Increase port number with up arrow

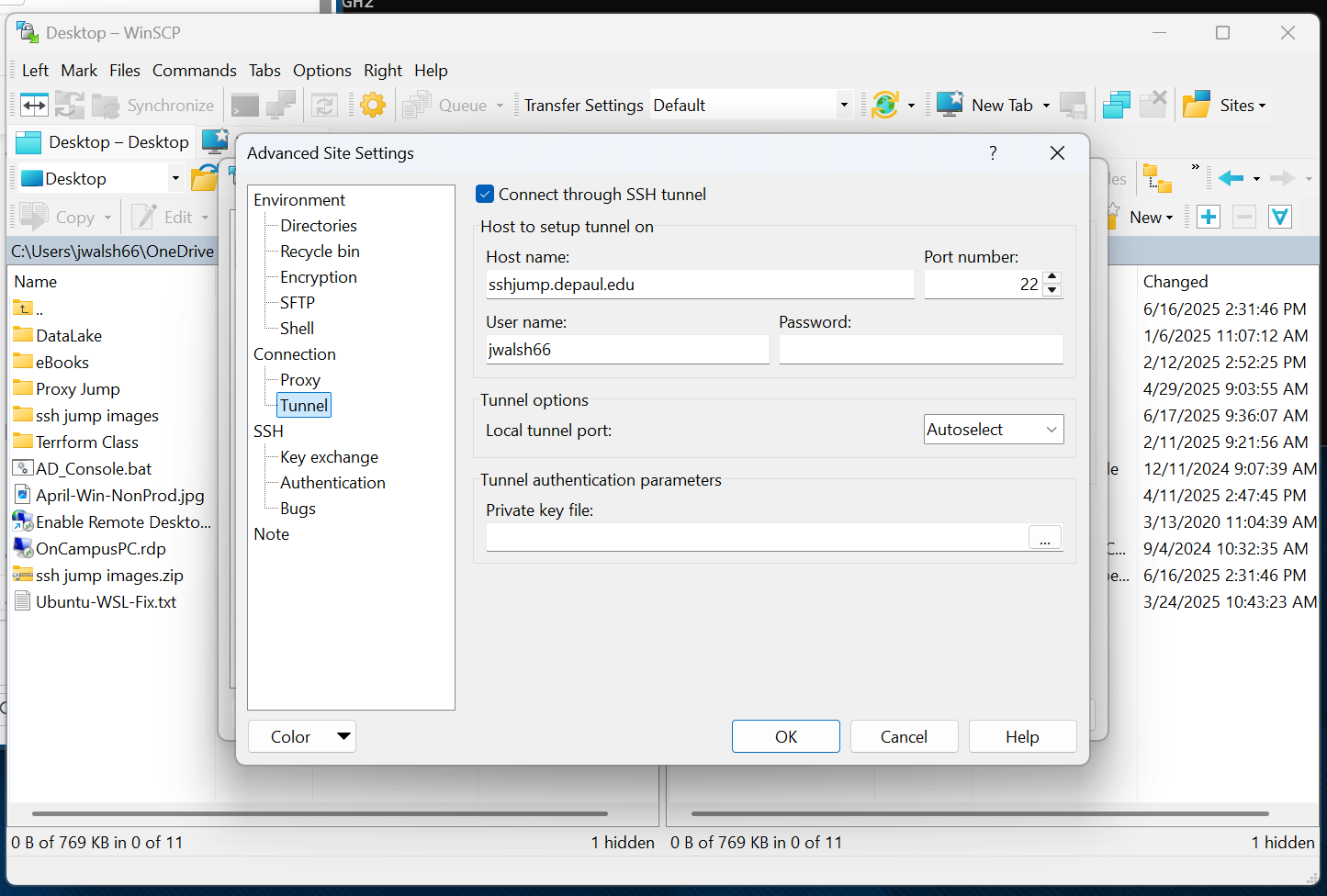(1052, 277)
